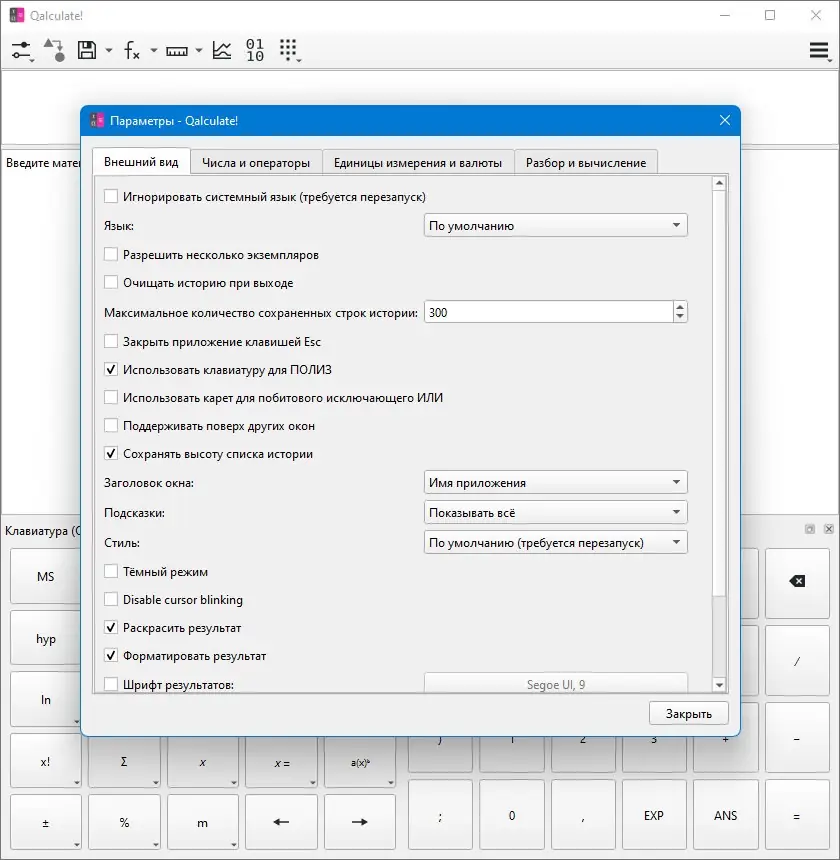The image size is (840, 860).
Task: Open Разбор и вычисление tab
Action: pos(586,163)
